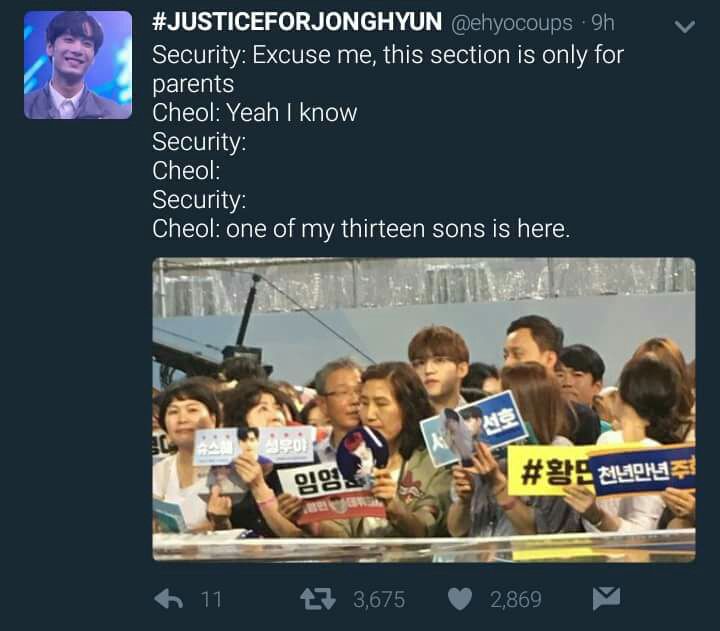Click the 3,675 retweets count
Viewport: 720px width, 631px height.
pos(379,600)
